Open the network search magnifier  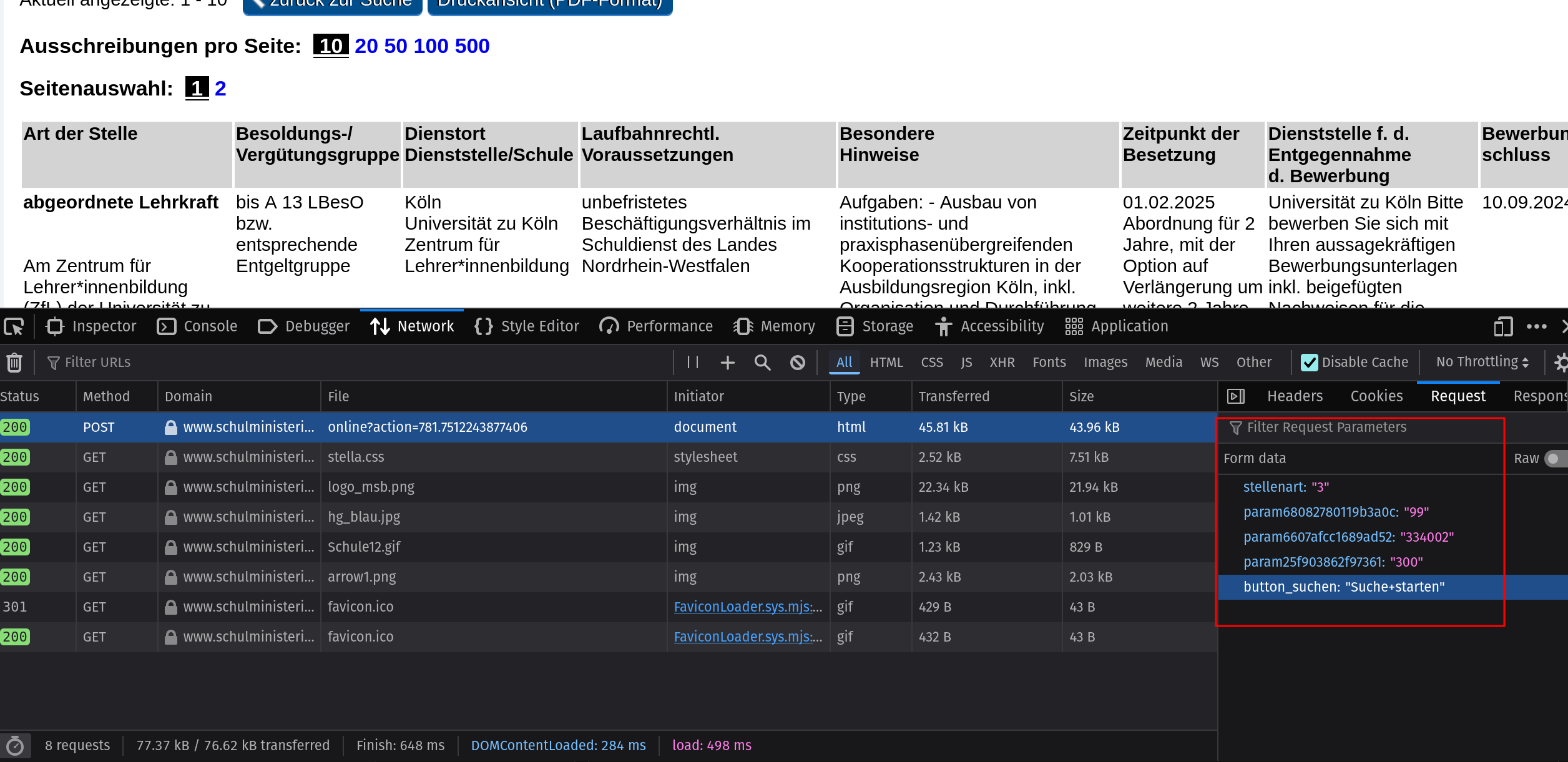[x=762, y=363]
